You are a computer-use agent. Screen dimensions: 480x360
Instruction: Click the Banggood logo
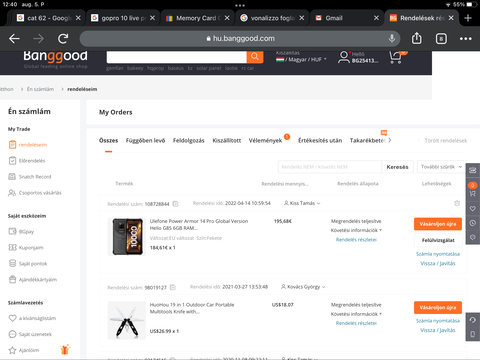pyautogui.click(x=55, y=57)
